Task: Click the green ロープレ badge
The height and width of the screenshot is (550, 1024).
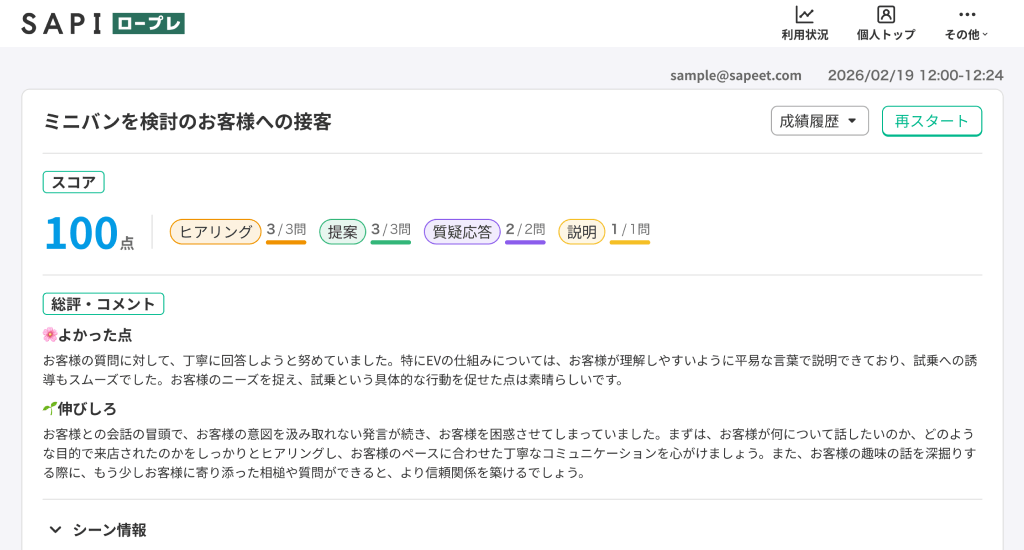Action: tap(148, 24)
